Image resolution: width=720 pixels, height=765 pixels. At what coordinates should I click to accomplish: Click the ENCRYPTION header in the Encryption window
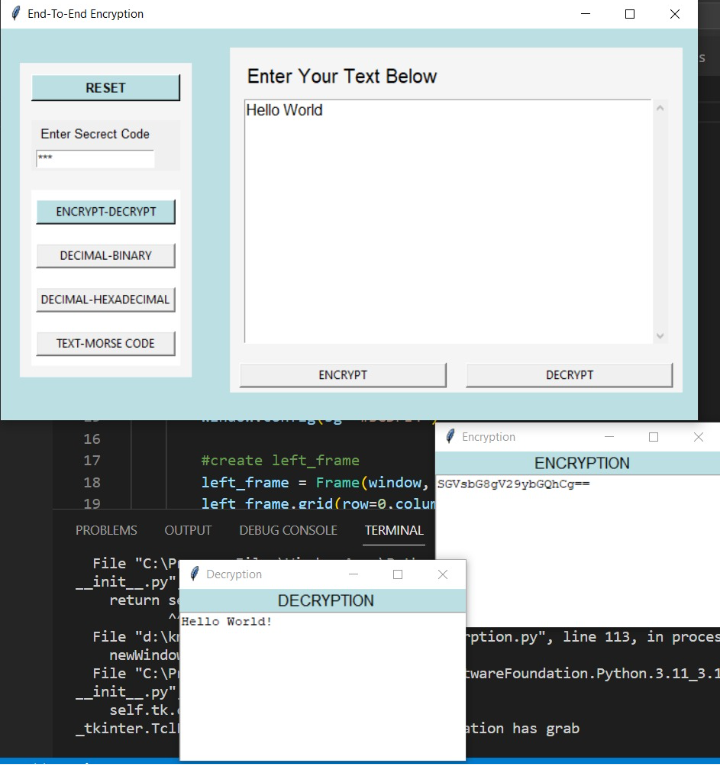(582, 463)
